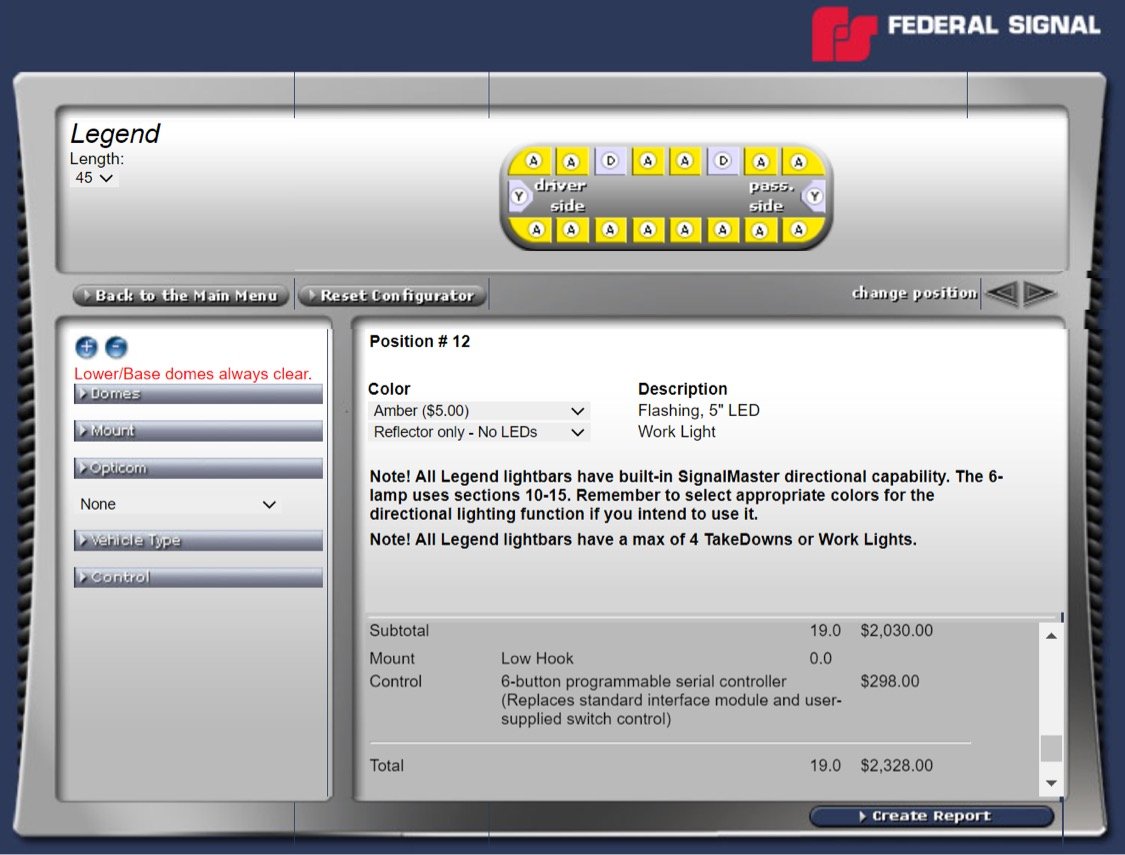
Task: Select fifth A module in lightbar bottom row
Action: coord(685,230)
